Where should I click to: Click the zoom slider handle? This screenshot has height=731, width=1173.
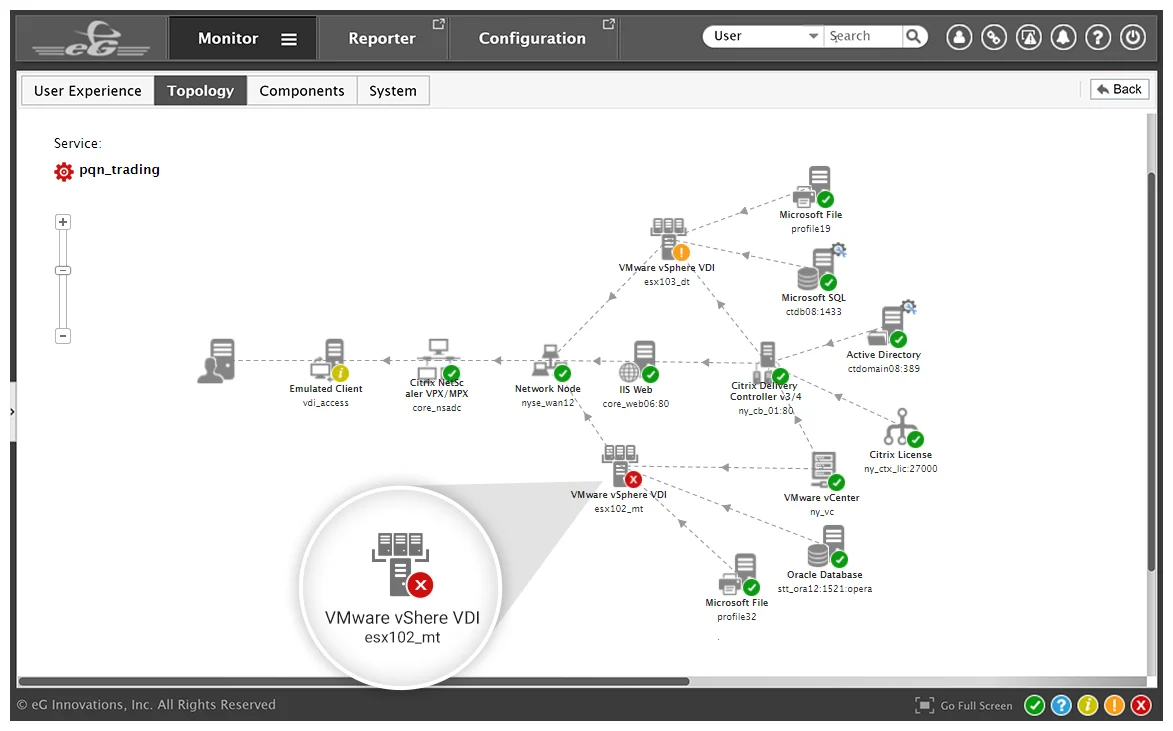coord(63,270)
